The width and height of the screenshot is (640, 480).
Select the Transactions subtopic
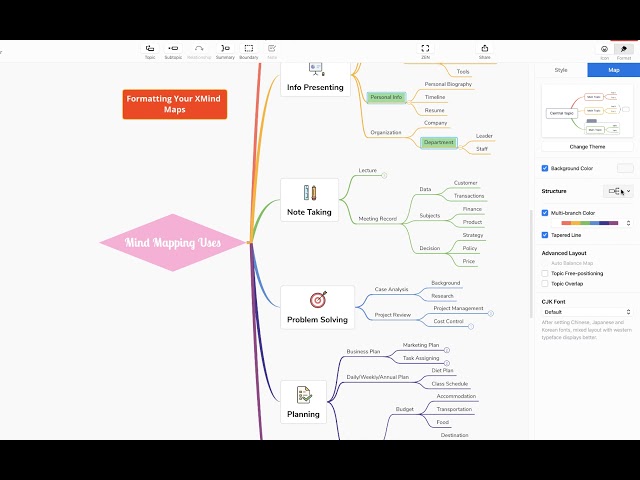coord(469,196)
